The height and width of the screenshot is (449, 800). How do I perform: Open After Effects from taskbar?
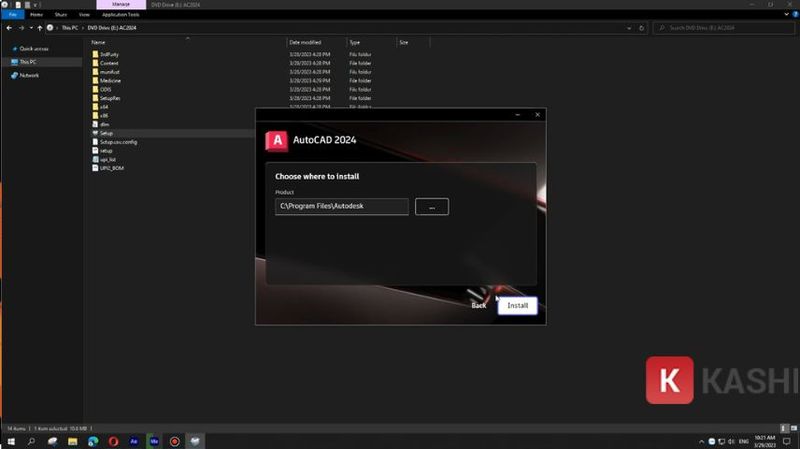click(134, 440)
